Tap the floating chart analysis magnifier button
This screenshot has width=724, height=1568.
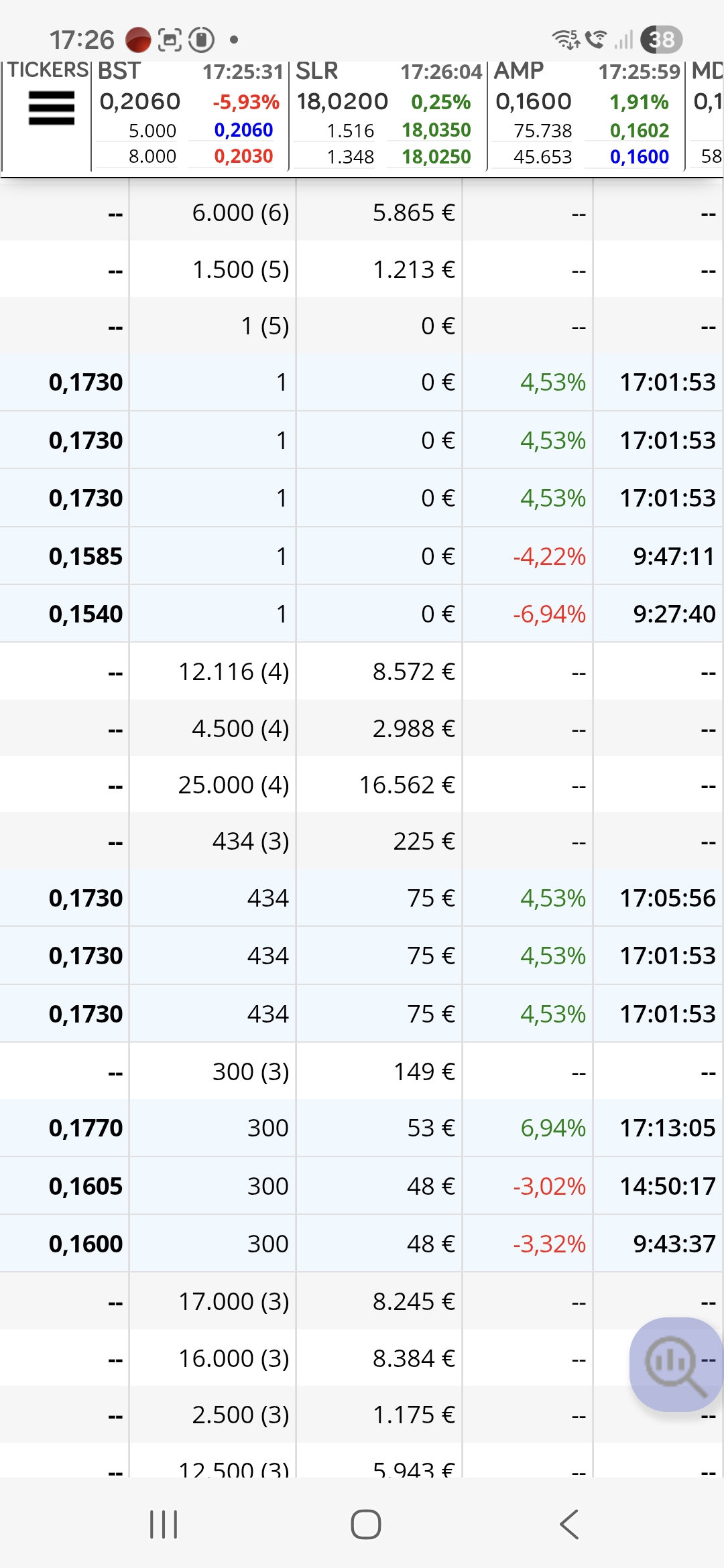[676, 1364]
